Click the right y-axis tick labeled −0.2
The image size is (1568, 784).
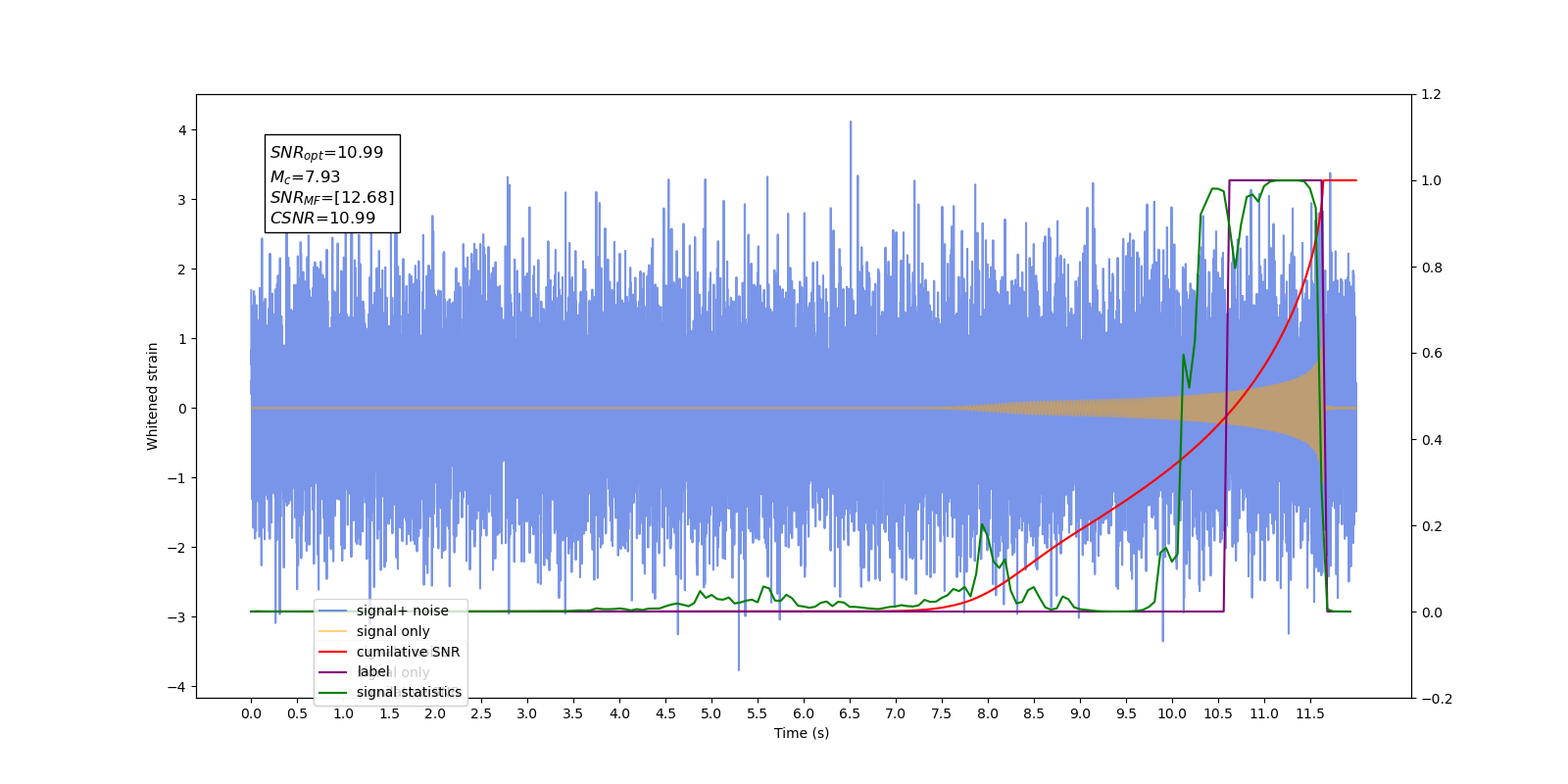[1436, 699]
